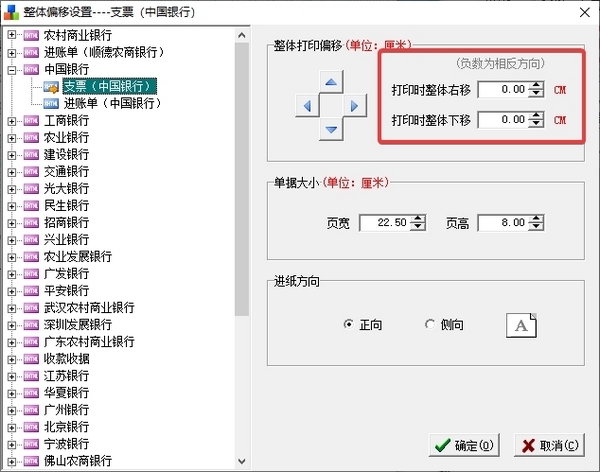Expand the 交通银行 tree node
Image resolution: width=600 pixels, height=472 pixels.
[11, 172]
